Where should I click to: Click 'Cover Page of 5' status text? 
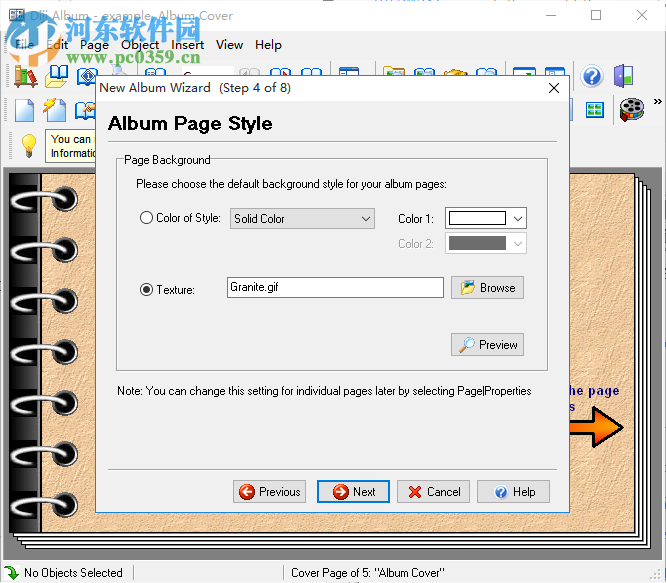(x=367, y=573)
